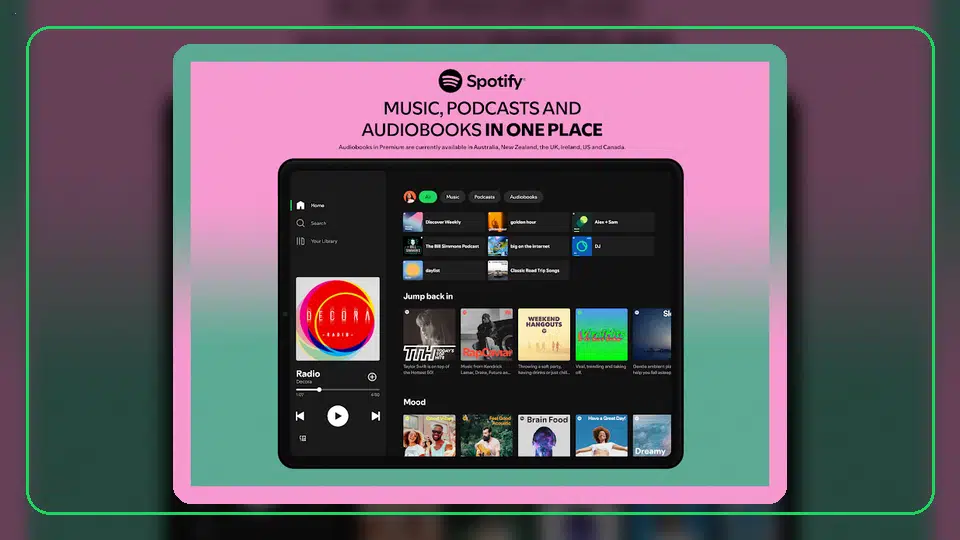Click the Spotify logo at top
The width and height of the screenshot is (960, 540).
click(481, 81)
